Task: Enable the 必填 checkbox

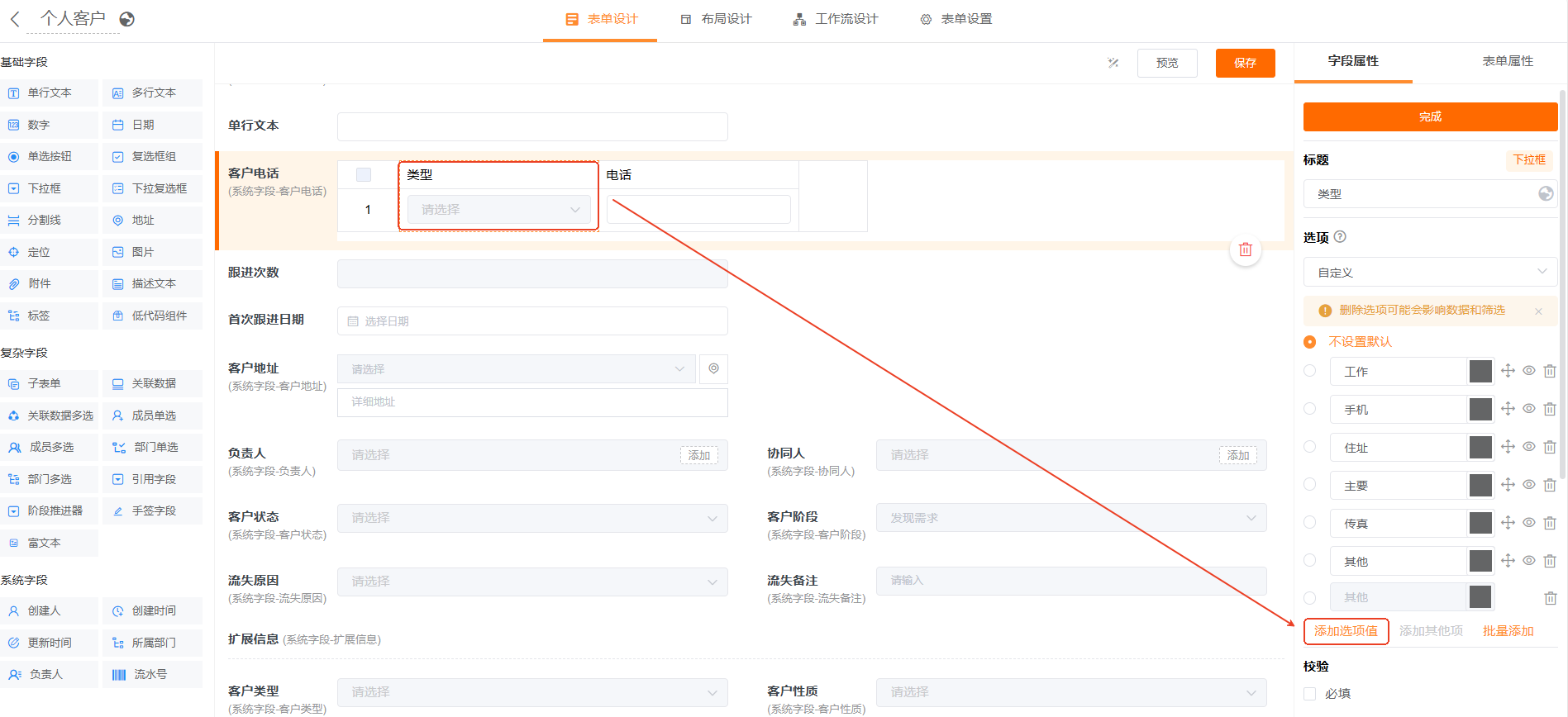Action: pos(1310,694)
